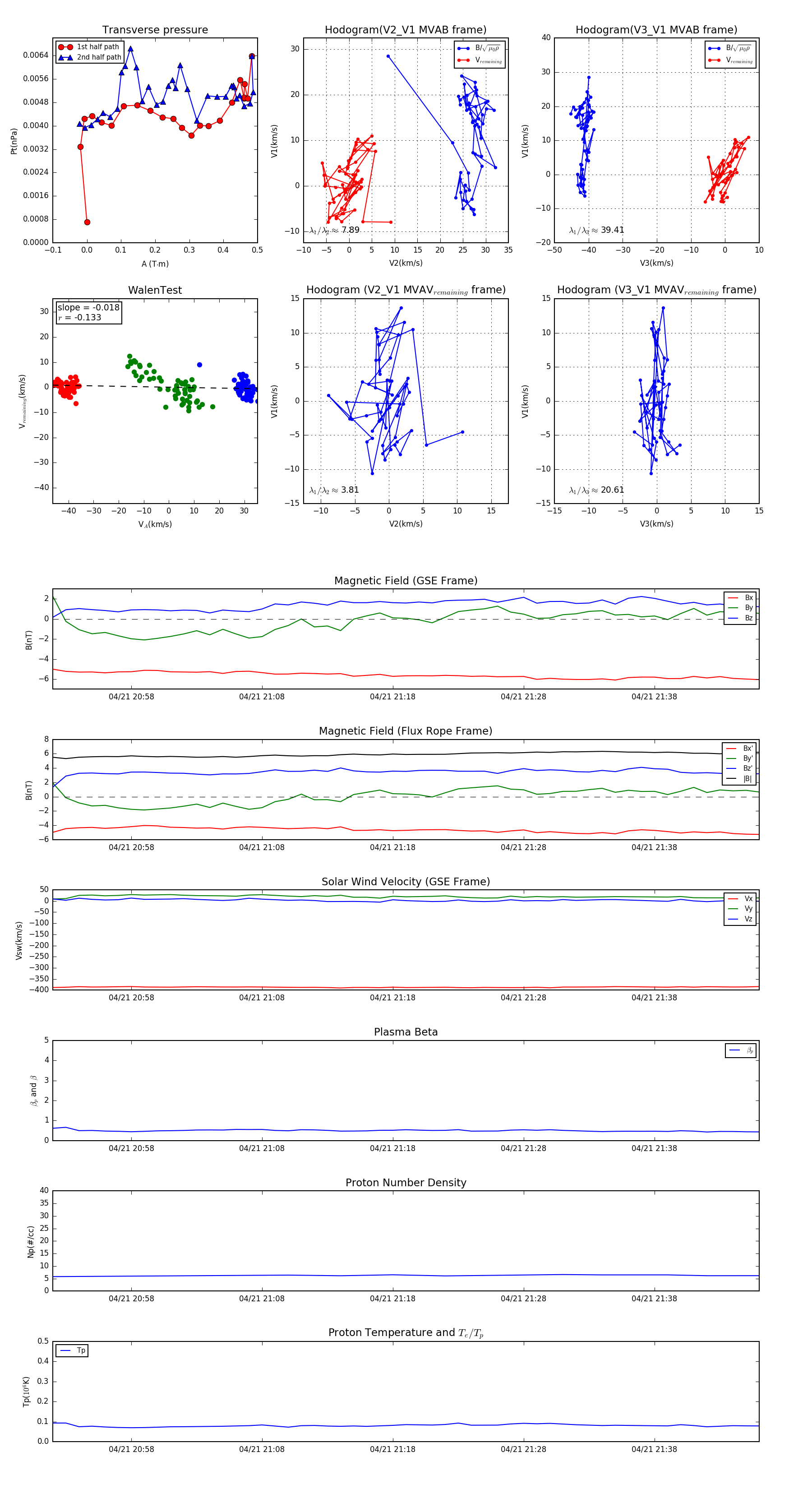812x1489 pixels.
Task: Select '1st half path' legend entry
Action: (90, 47)
